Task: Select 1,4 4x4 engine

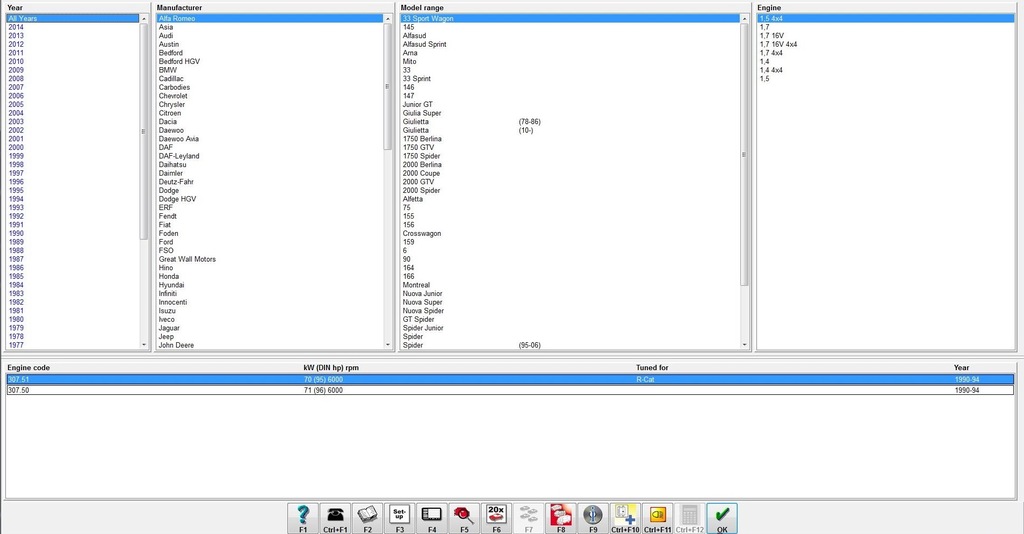Action: tap(771, 70)
